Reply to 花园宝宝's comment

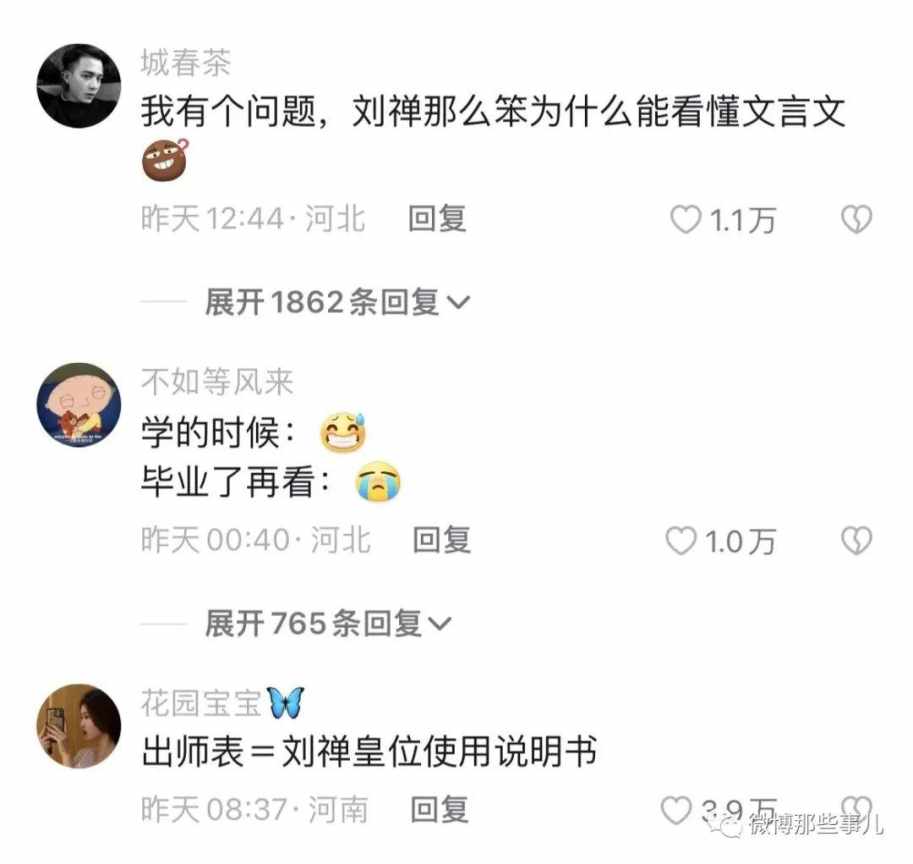439,810
